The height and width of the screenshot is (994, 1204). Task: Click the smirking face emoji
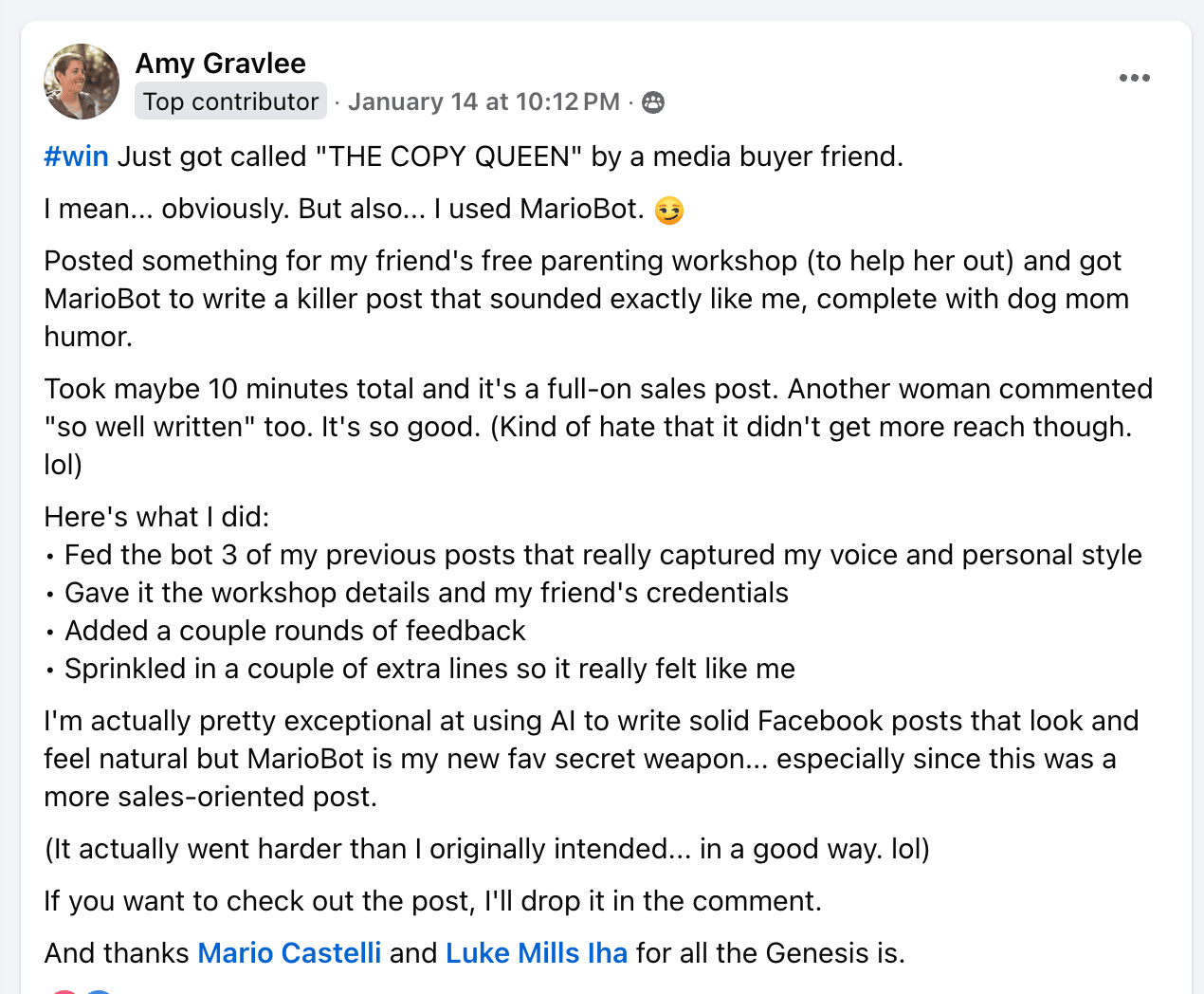point(669,210)
